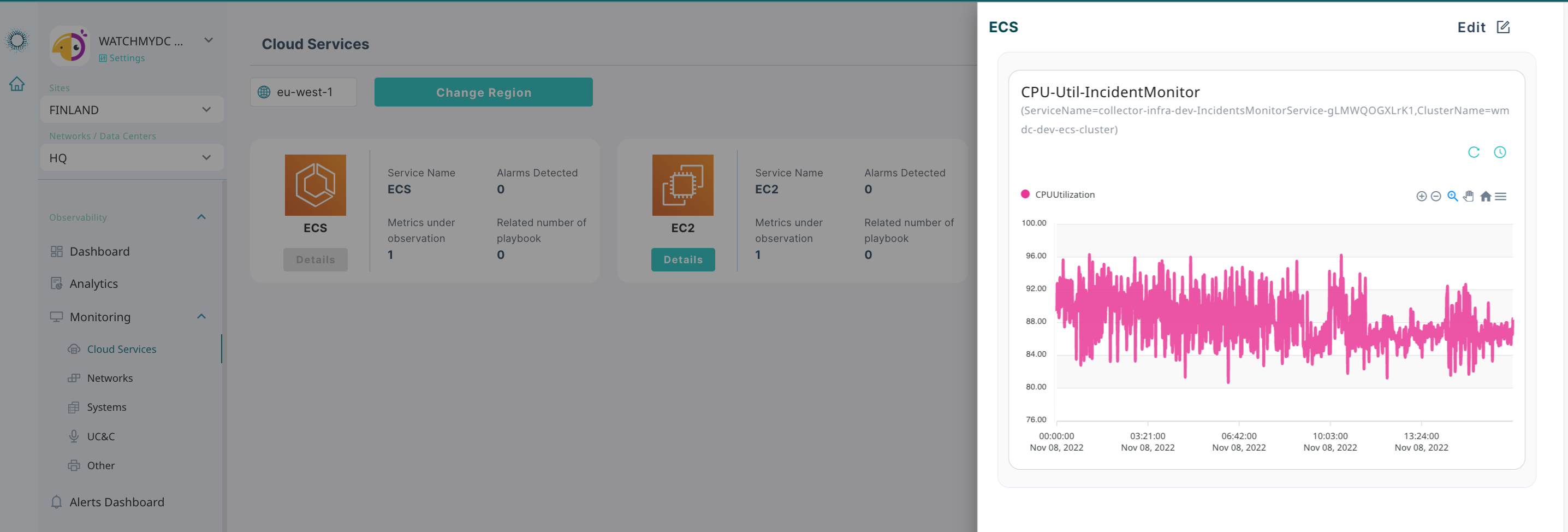Open the chart hamburger menu icon
The image size is (1568, 532).
(1501, 196)
